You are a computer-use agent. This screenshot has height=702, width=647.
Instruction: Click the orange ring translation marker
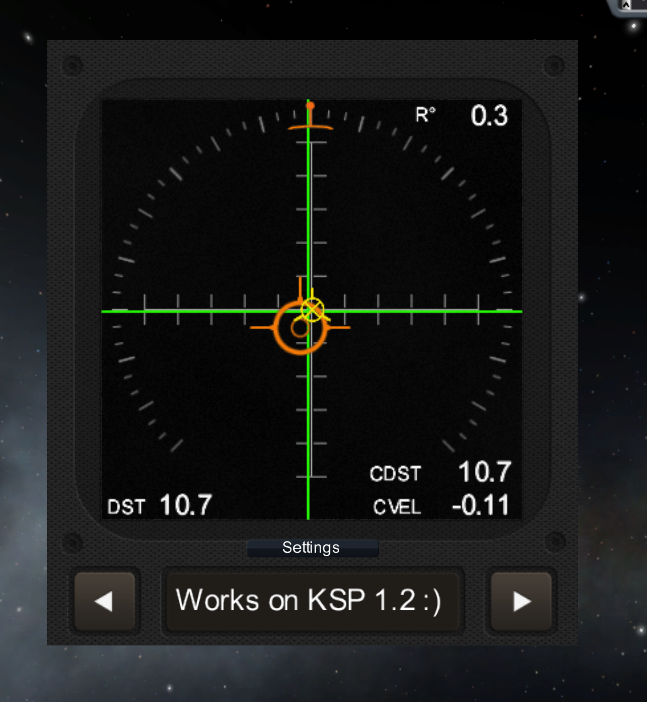[300, 328]
